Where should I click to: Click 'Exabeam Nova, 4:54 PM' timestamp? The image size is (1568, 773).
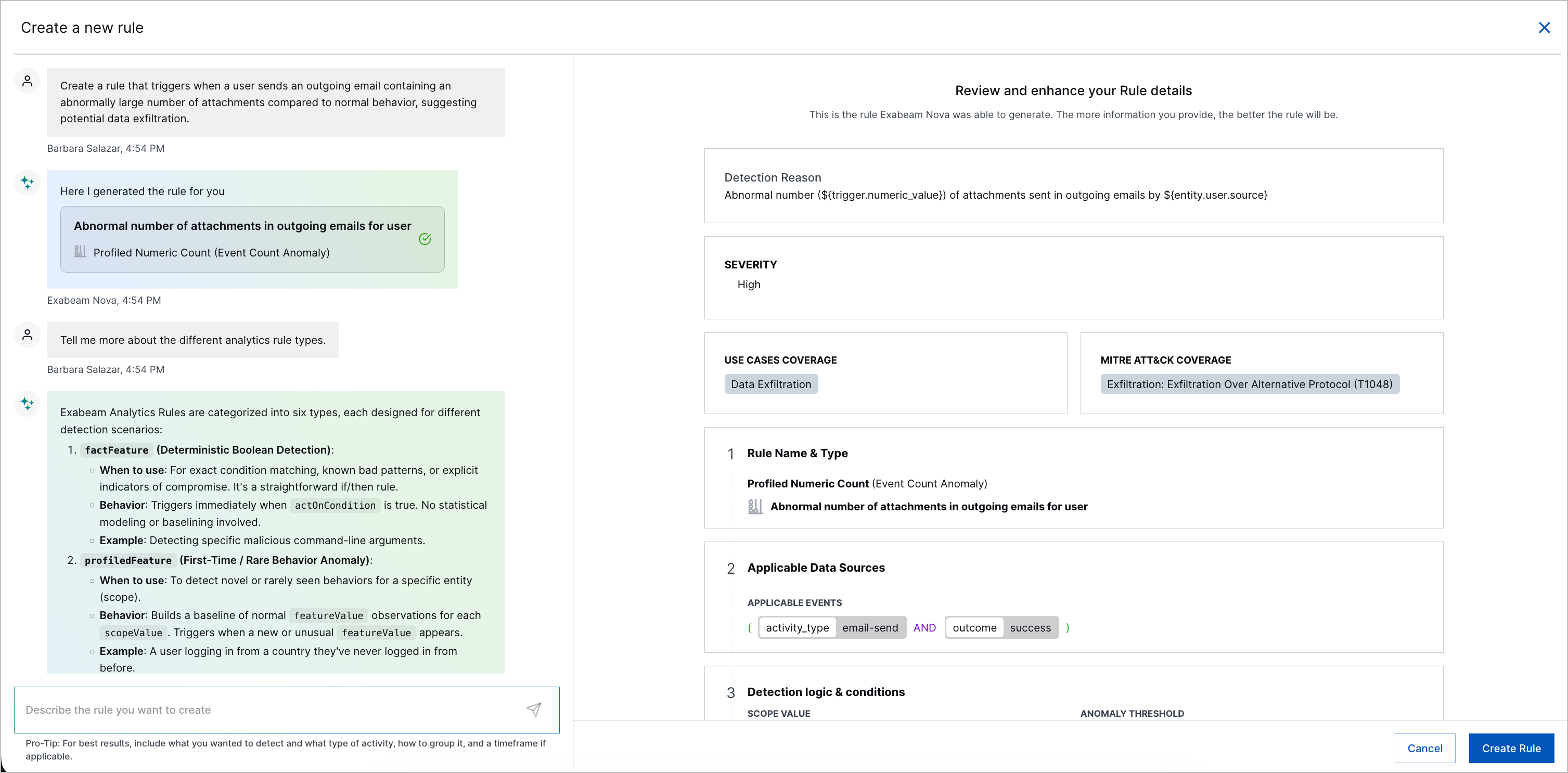tap(104, 300)
